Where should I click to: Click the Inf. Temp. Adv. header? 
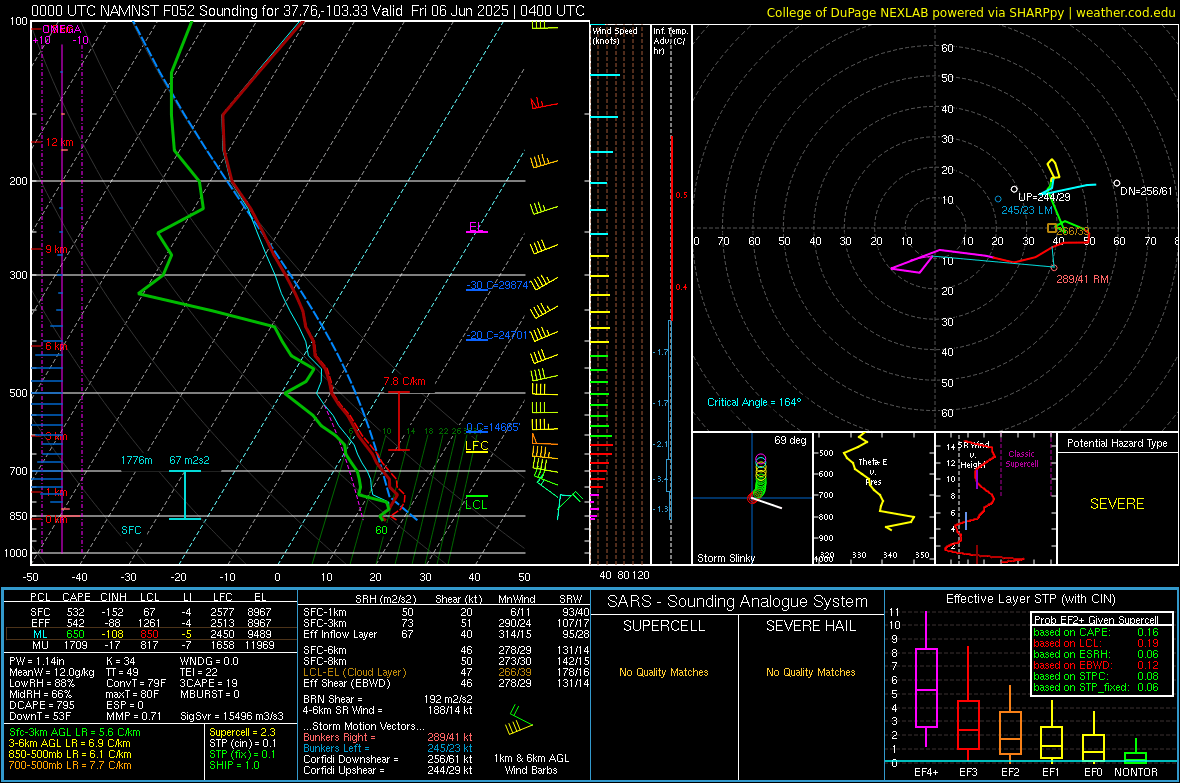click(670, 41)
